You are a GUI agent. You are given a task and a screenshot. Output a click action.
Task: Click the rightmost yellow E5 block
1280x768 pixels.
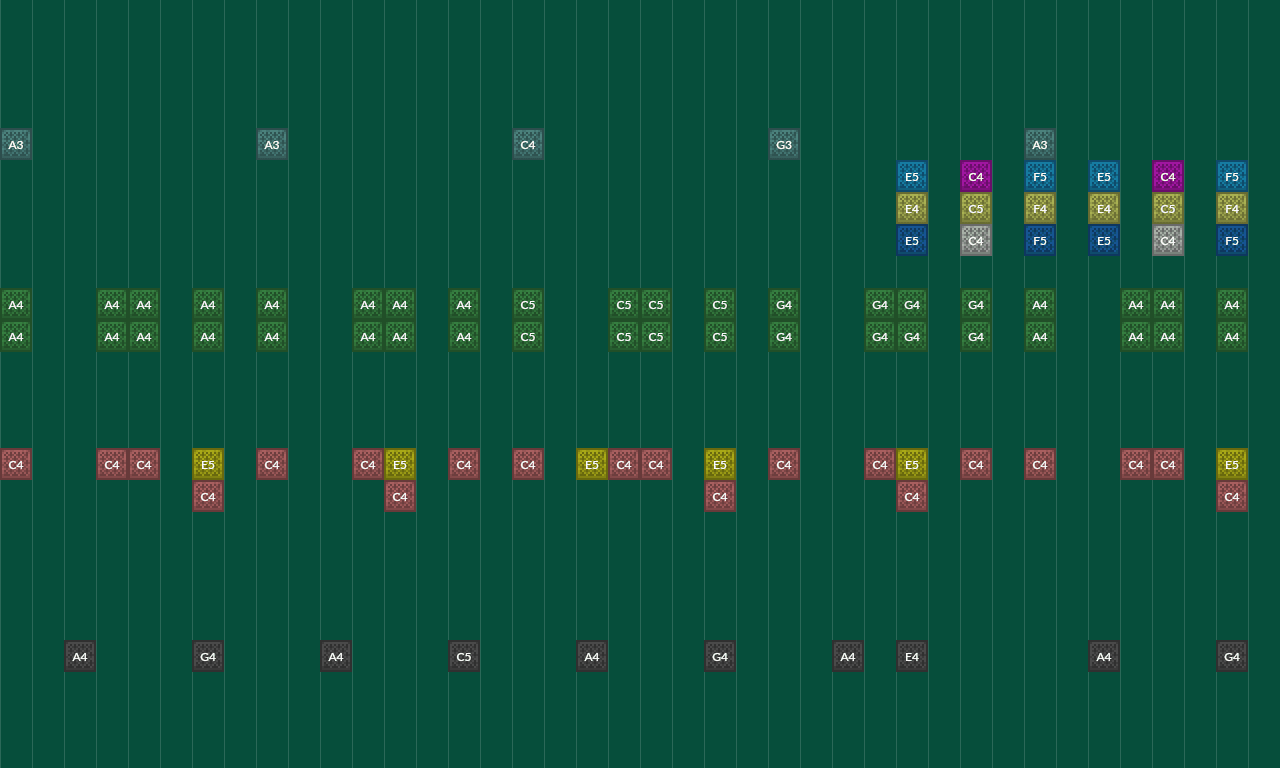tap(1232, 464)
